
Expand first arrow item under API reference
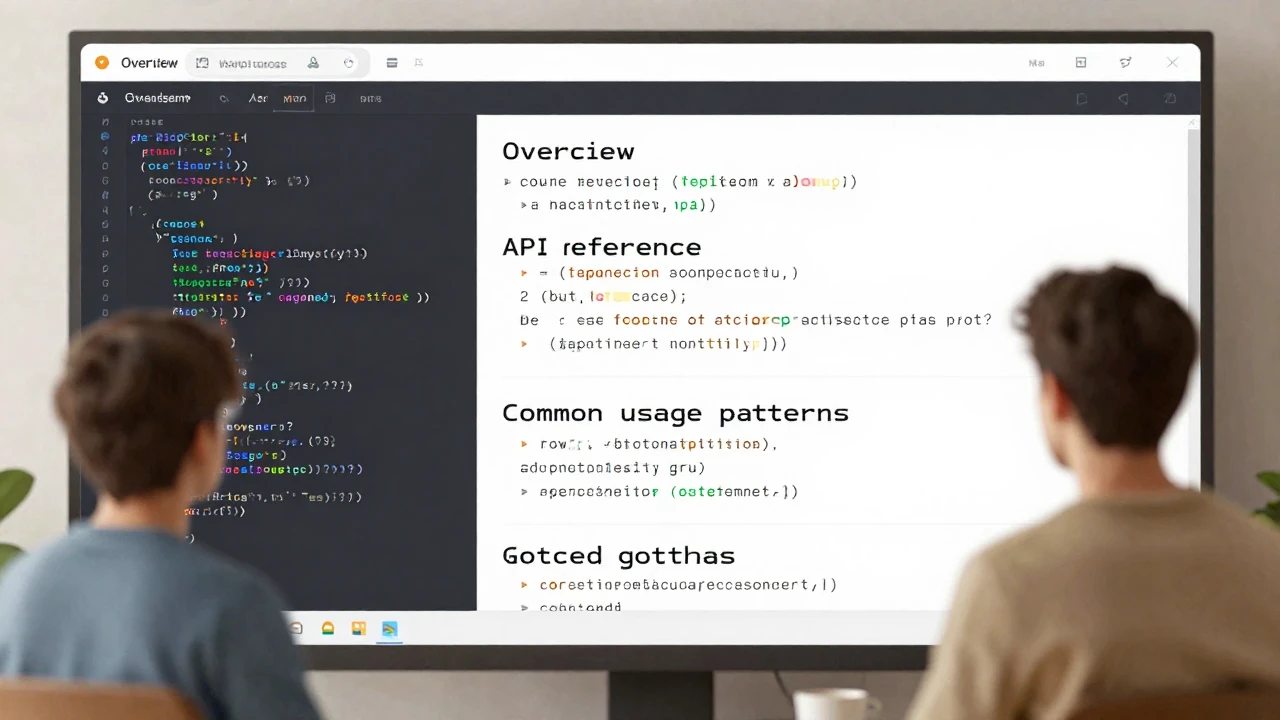(x=523, y=272)
